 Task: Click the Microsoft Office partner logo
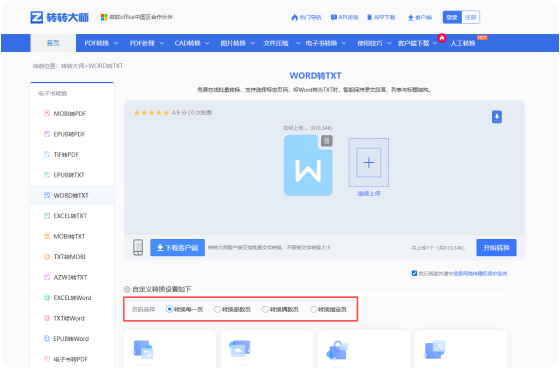click(104, 17)
